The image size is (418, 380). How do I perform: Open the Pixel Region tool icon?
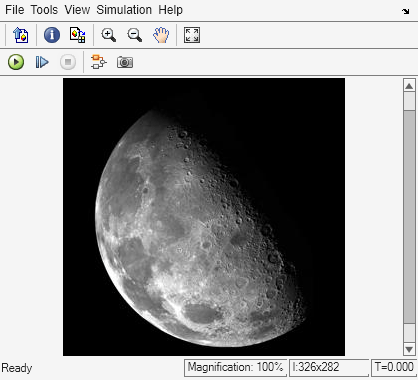(x=77, y=35)
